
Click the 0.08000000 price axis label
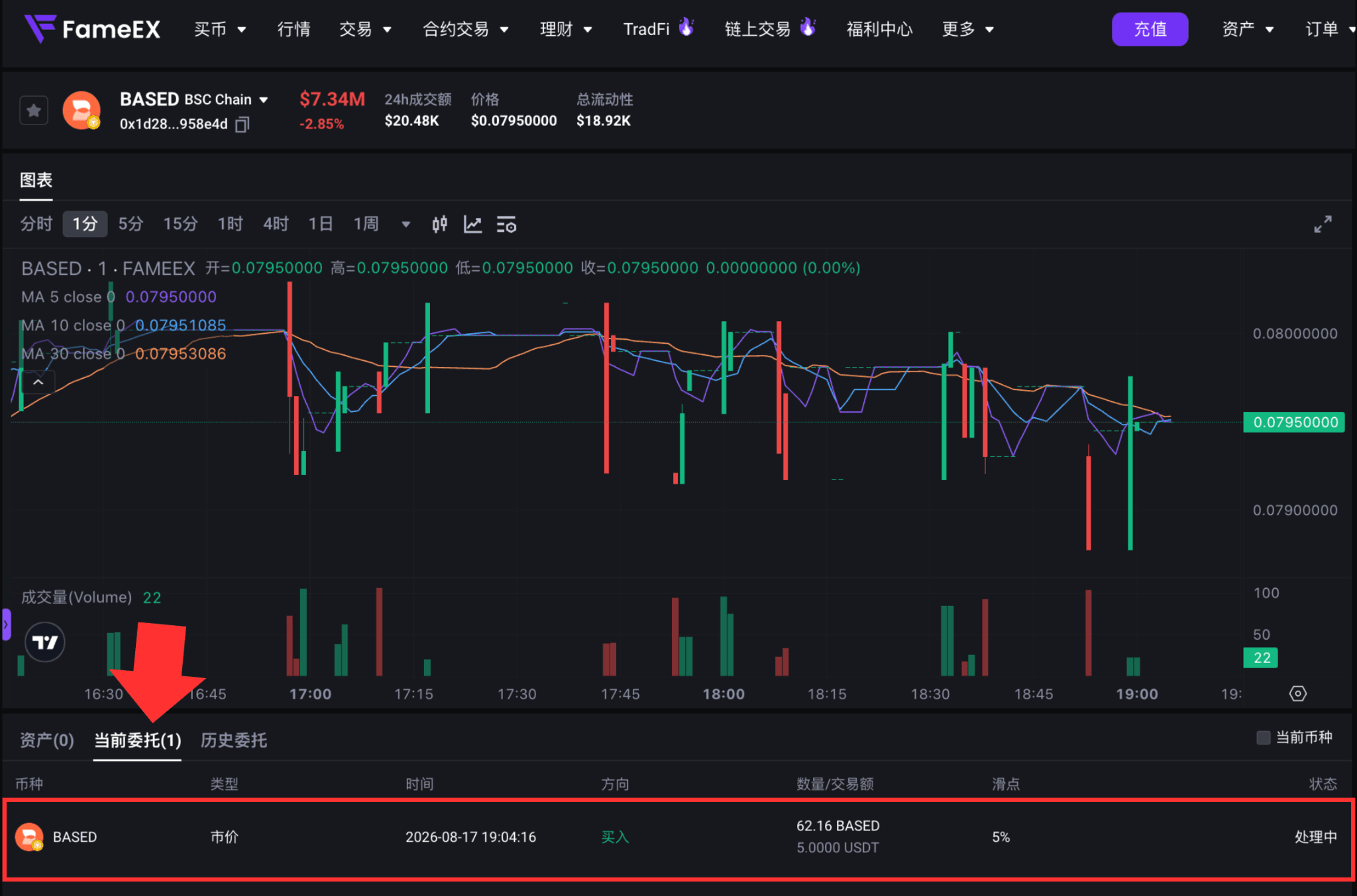click(x=1295, y=334)
